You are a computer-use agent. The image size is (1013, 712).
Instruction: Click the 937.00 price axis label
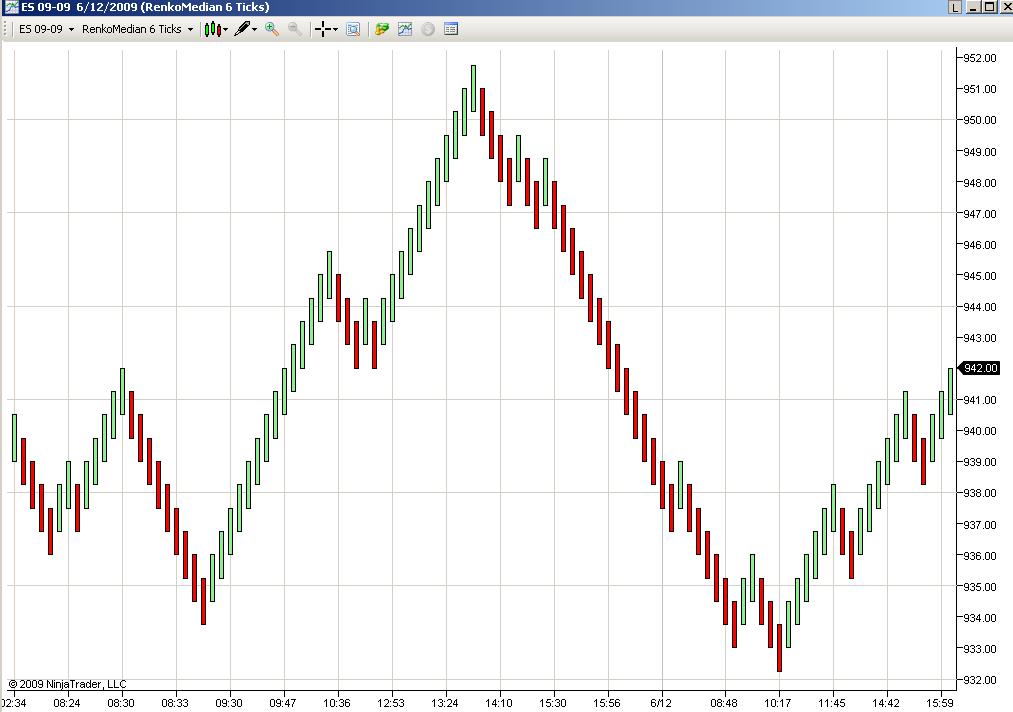pos(979,525)
